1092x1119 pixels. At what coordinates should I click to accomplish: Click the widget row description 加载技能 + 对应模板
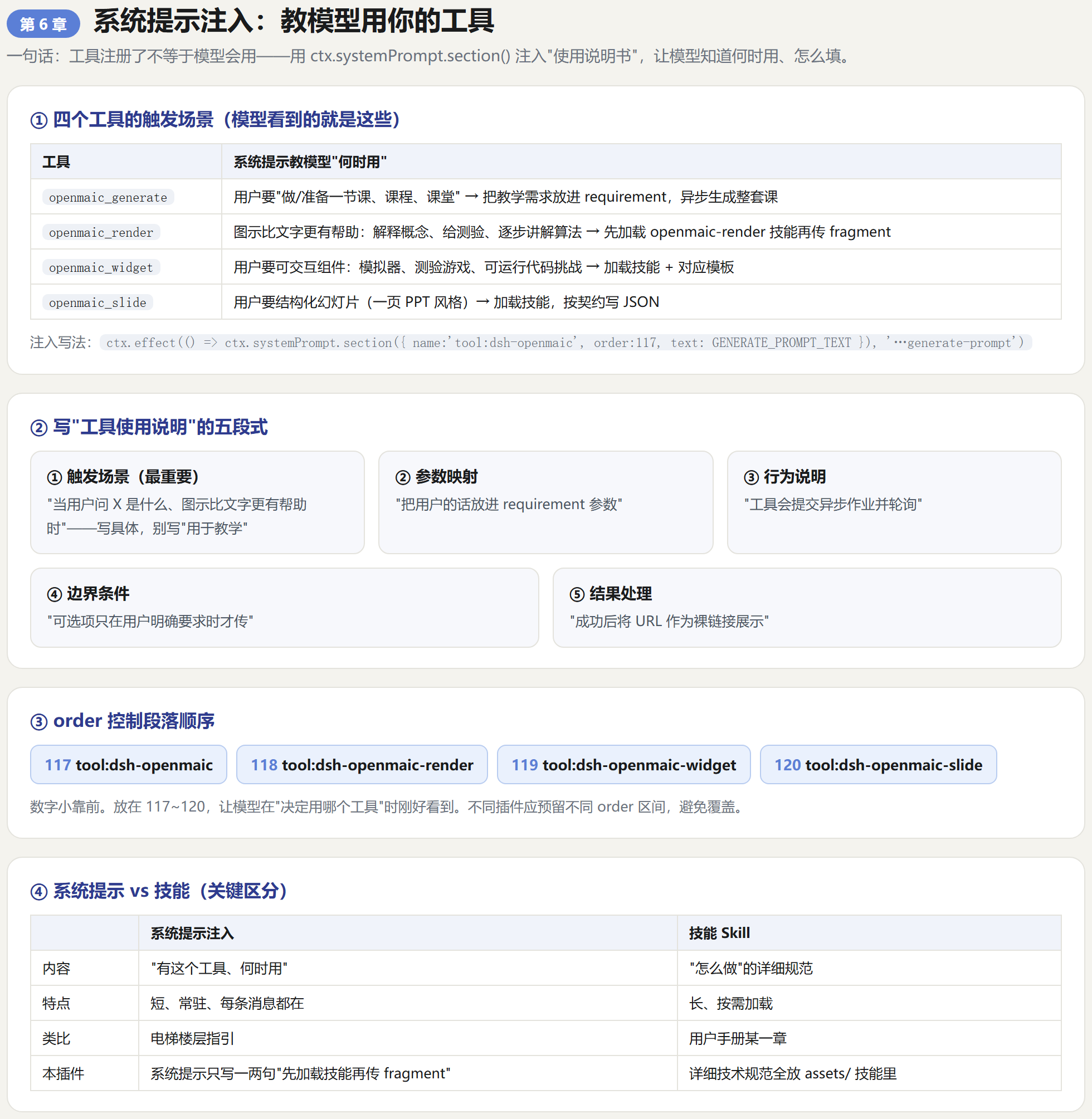point(484,267)
